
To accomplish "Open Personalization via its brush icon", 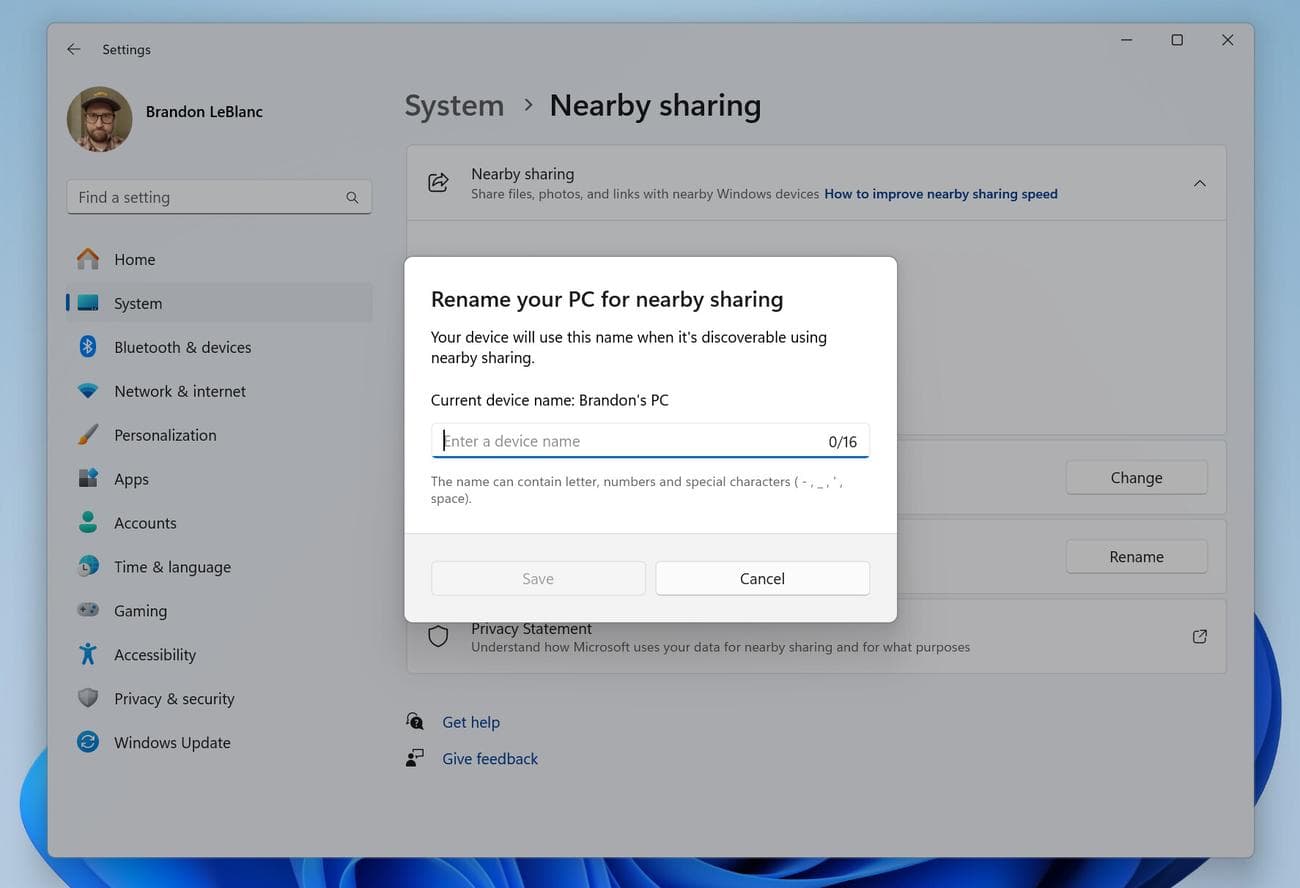I will [87, 434].
